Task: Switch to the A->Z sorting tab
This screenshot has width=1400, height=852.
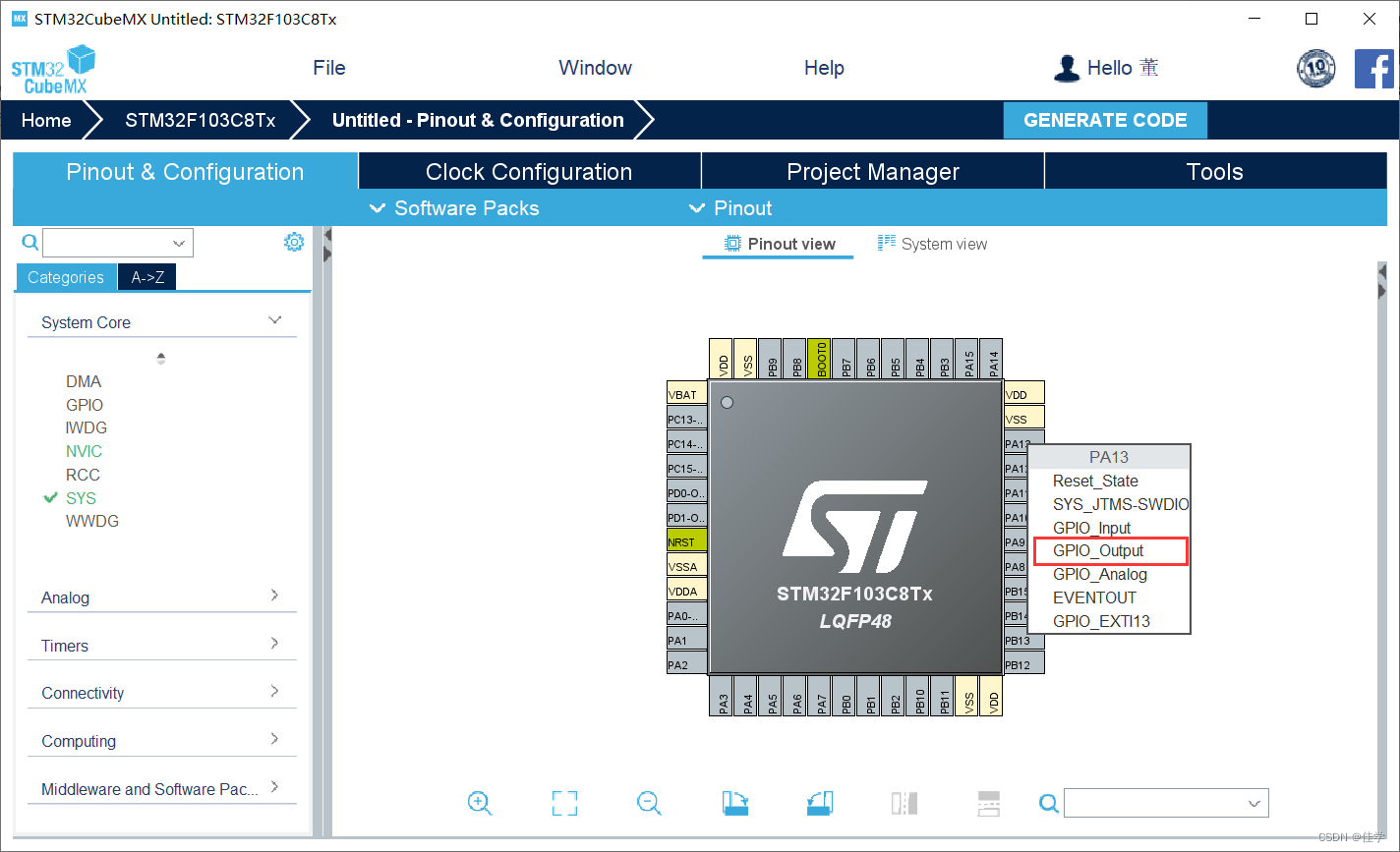Action: [x=146, y=276]
